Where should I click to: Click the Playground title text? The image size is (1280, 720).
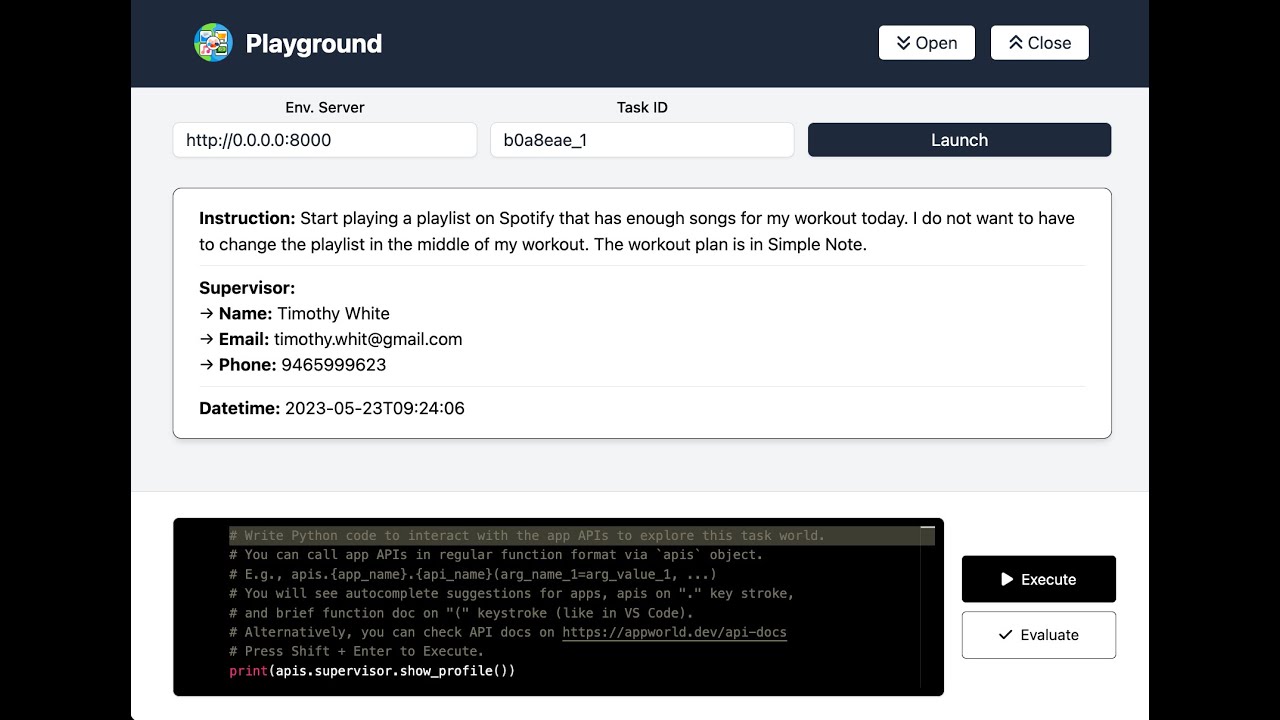click(313, 44)
